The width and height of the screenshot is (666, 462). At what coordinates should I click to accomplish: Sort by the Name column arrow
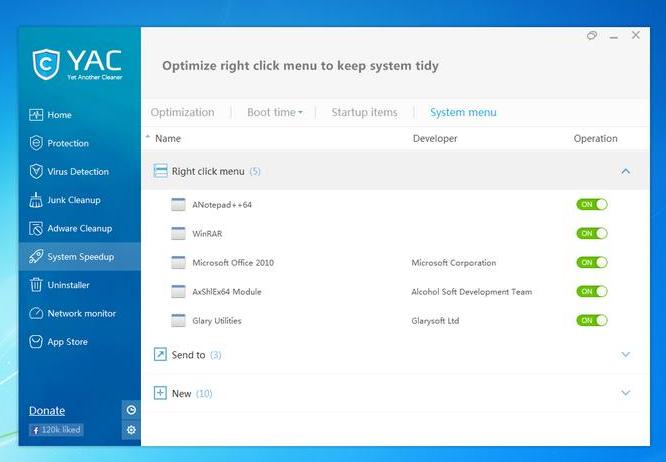point(148,137)
